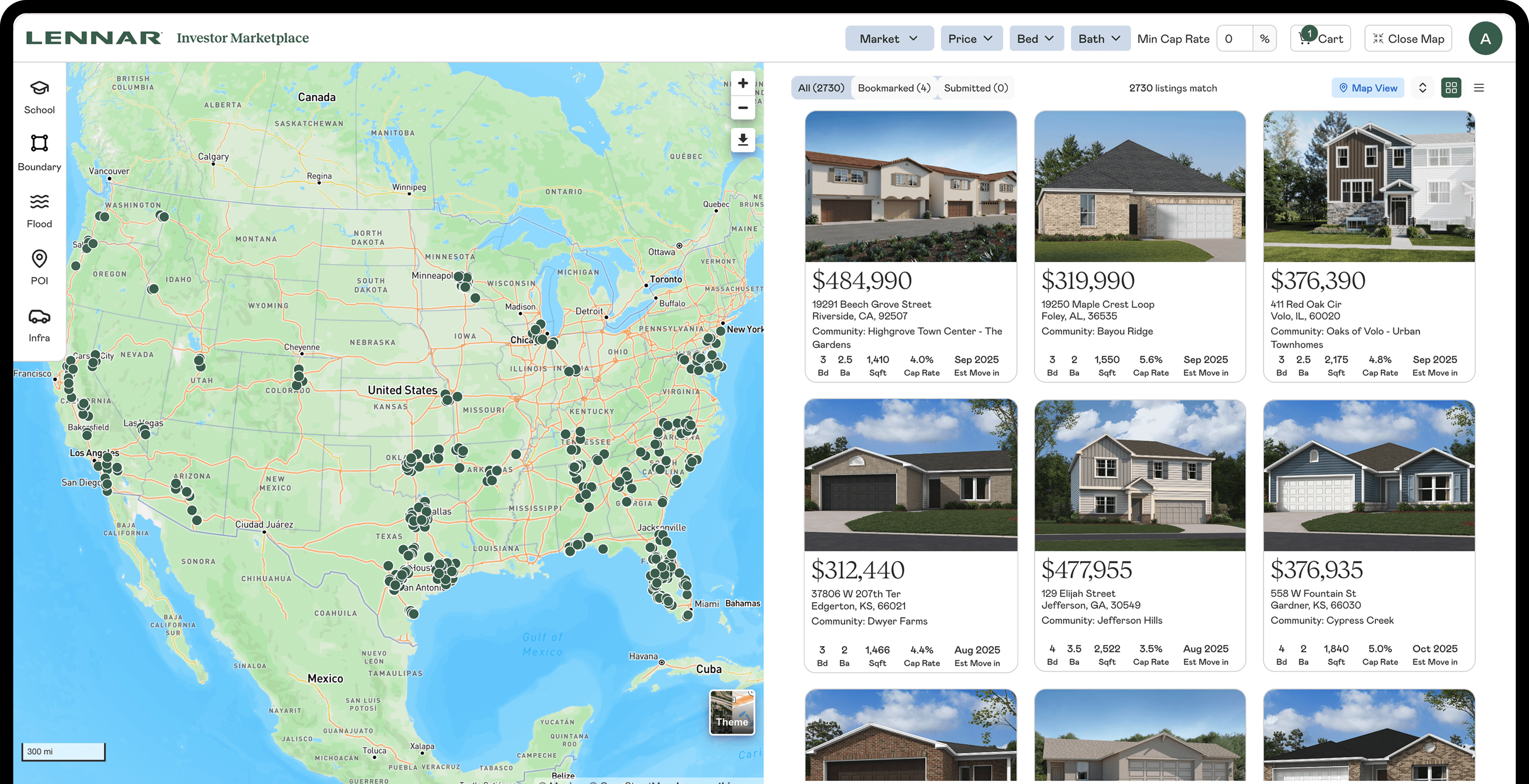Click the Close Map button
Viewport: 1529px width, 784px height.
[1408, 39]
